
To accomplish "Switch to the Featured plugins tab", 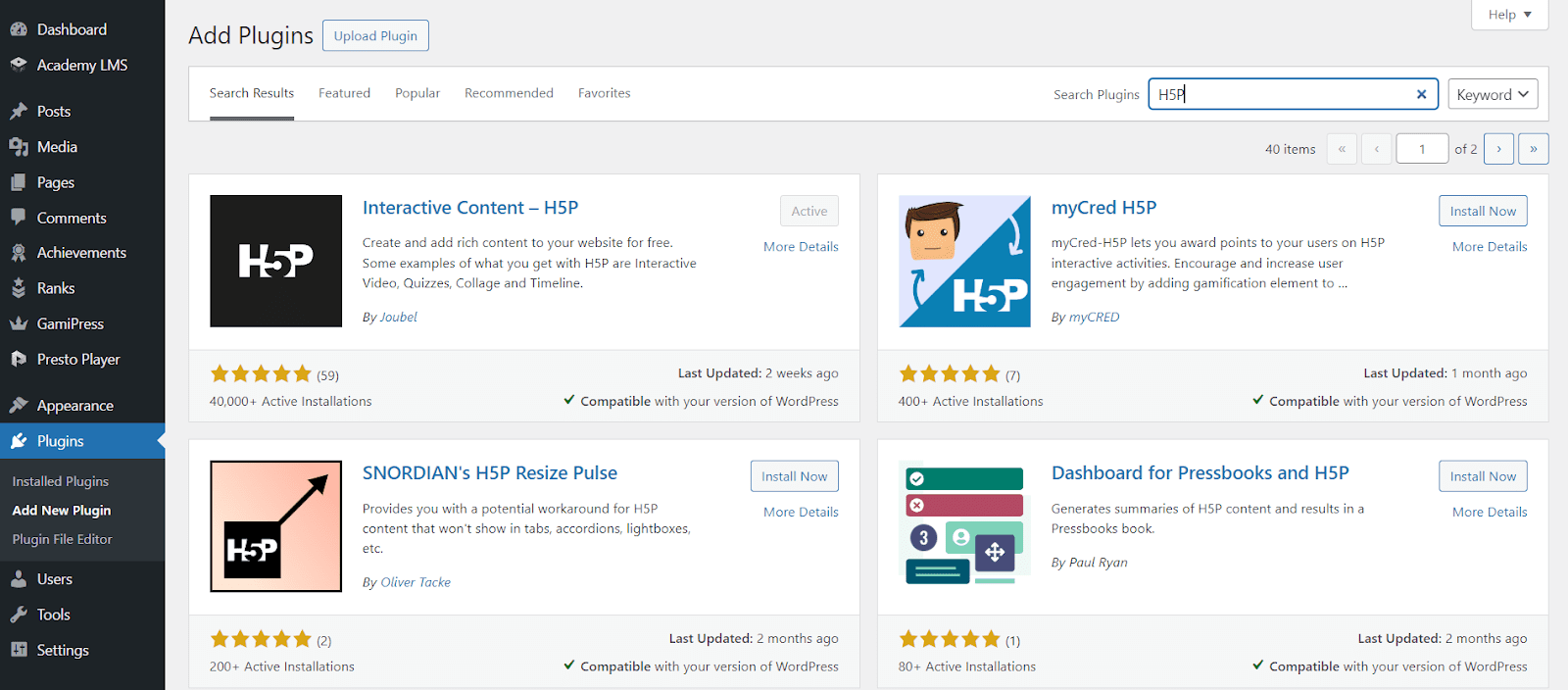I will (x=344, y=93).
